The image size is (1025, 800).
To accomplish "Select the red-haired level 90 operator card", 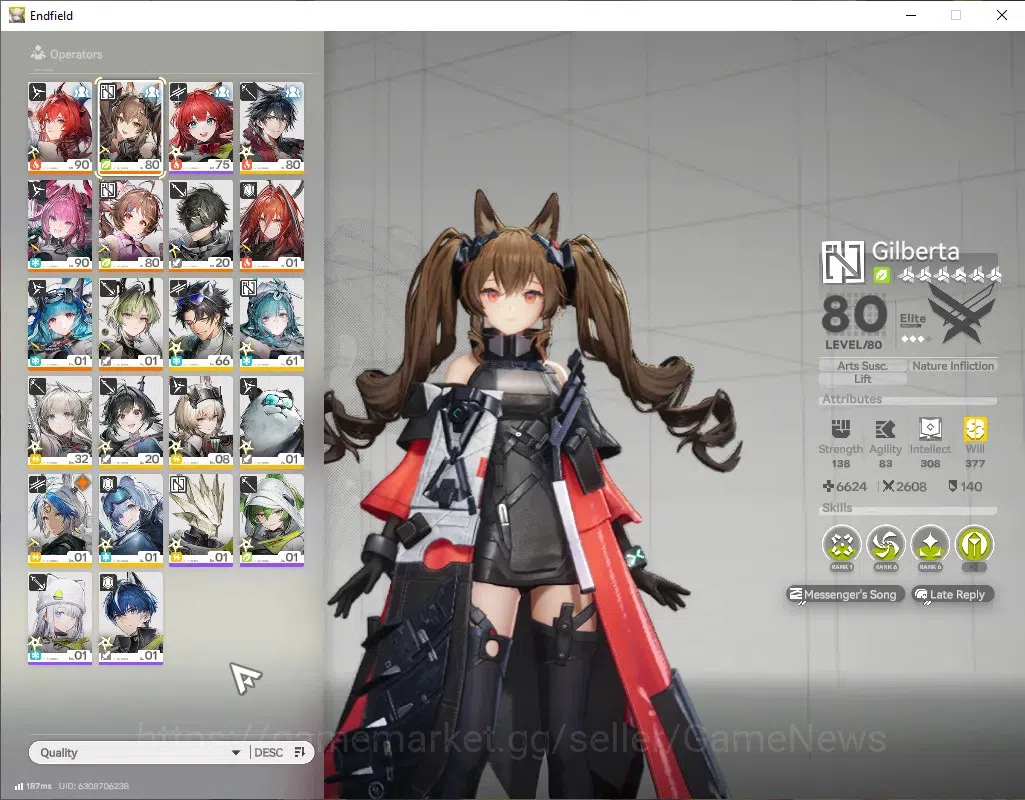I will [59, 127].
